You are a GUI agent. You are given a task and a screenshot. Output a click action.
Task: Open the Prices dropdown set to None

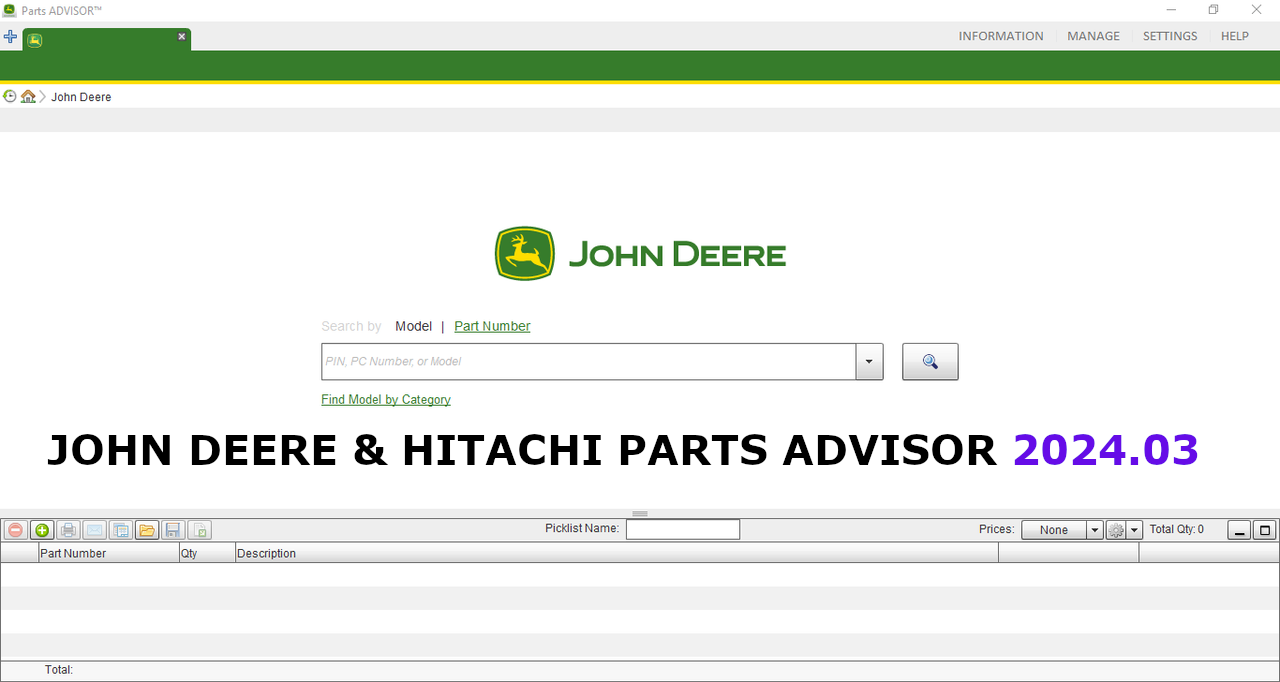pyautogui.click(x=1055, y=529)
